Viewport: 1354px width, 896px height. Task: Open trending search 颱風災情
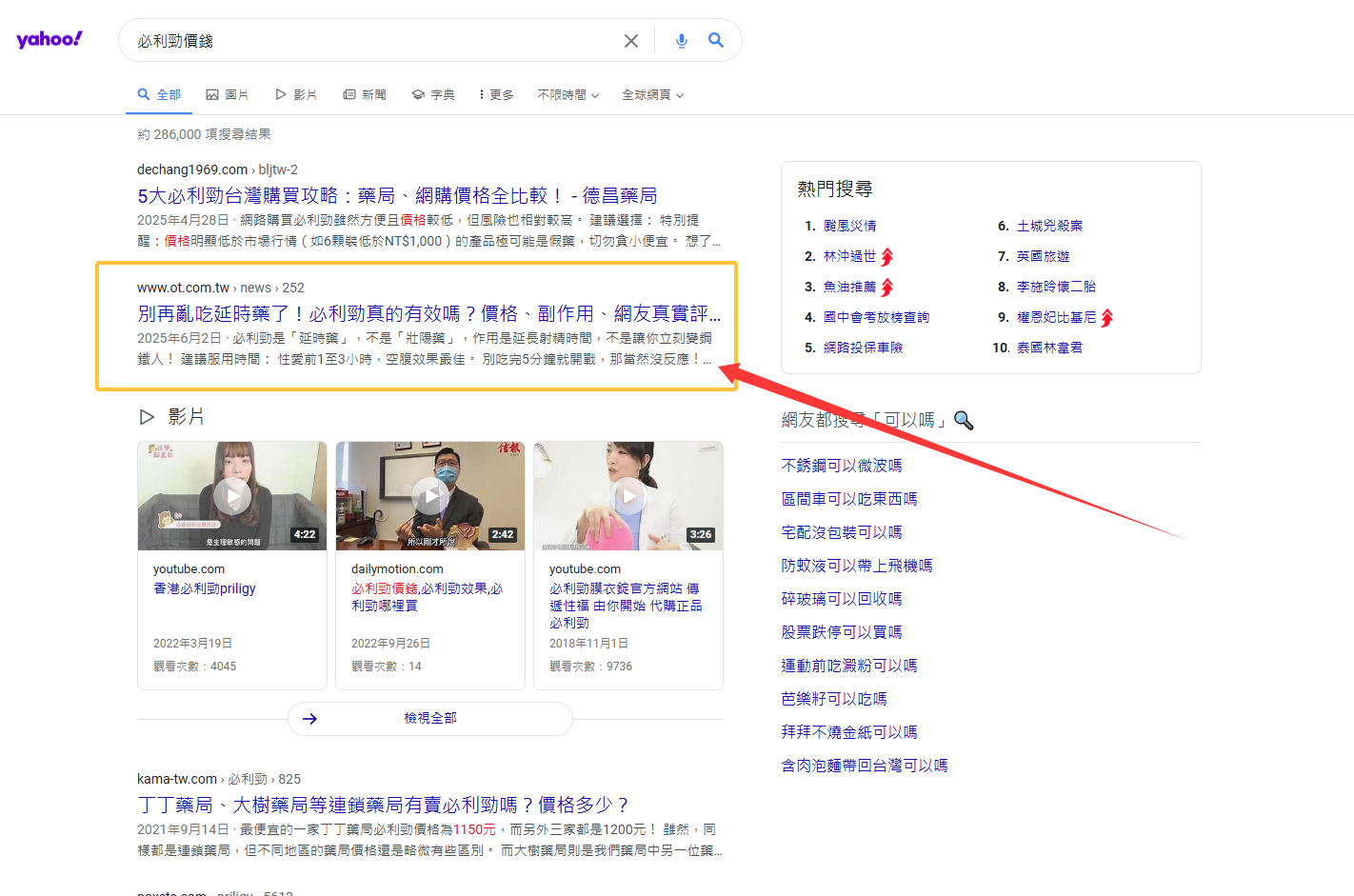[850, 226]
